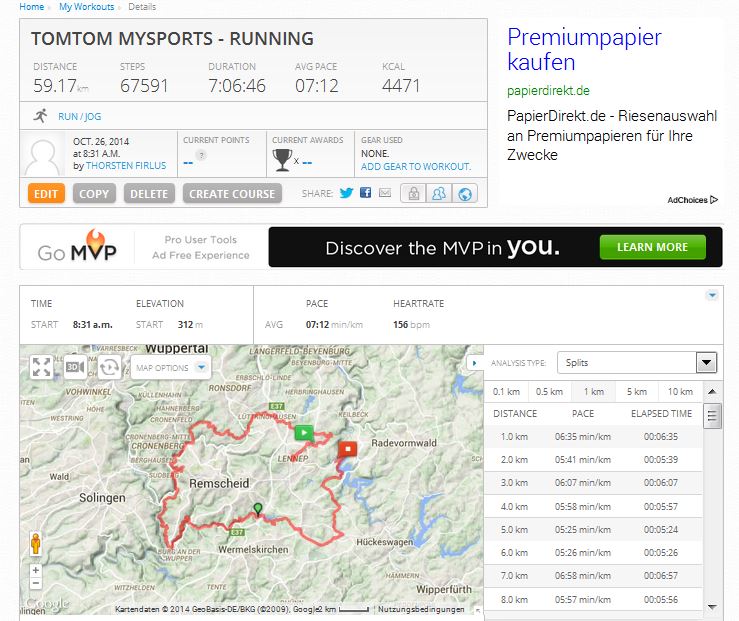Open Analysis Type Splits dropdown

(x=637, y=363)
